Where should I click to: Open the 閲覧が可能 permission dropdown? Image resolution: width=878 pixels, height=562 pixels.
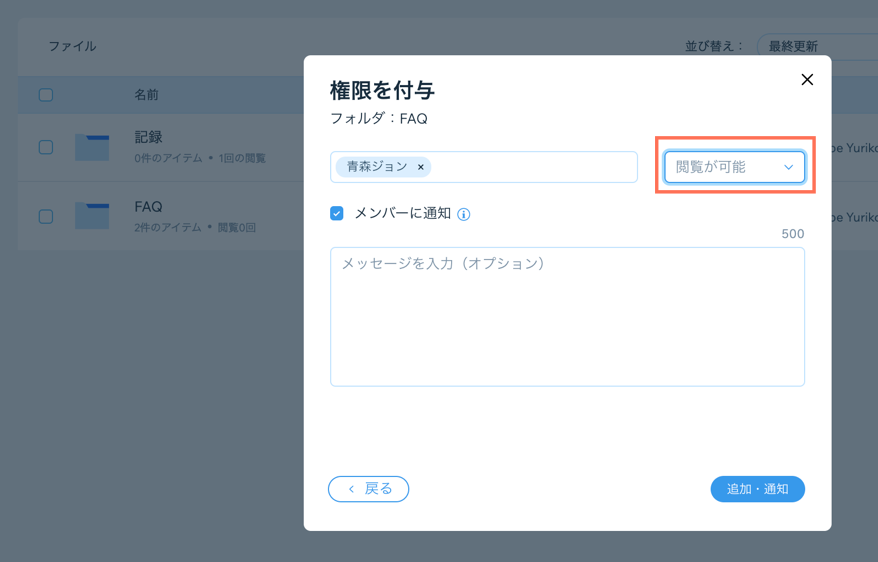click(x=735, y=167)
